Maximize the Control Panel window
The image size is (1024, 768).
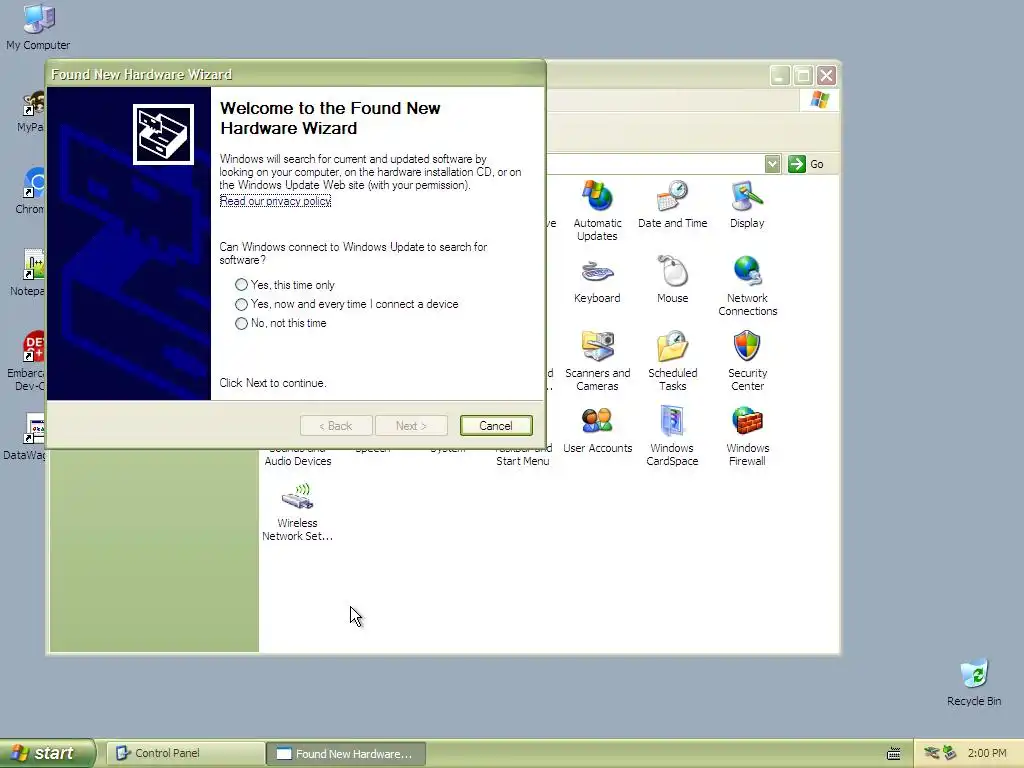click(803, 76)
